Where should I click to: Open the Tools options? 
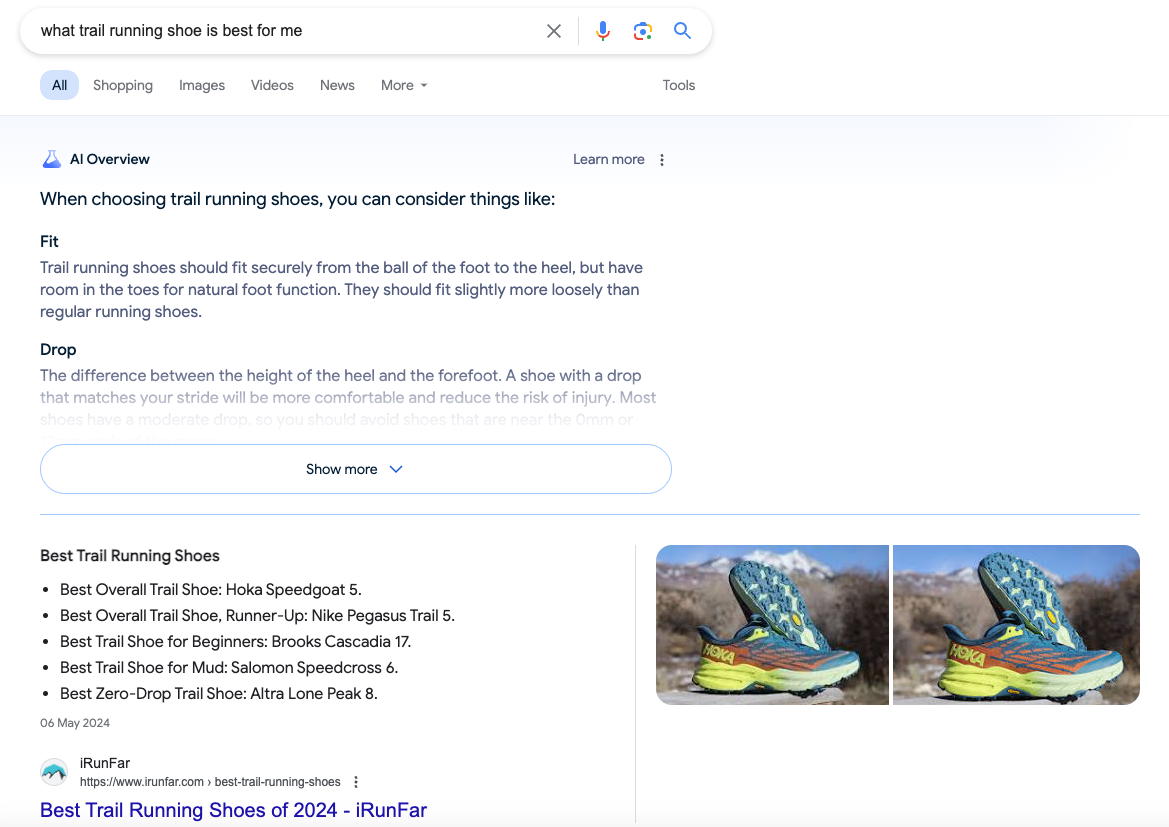click(x=678, y=85)
